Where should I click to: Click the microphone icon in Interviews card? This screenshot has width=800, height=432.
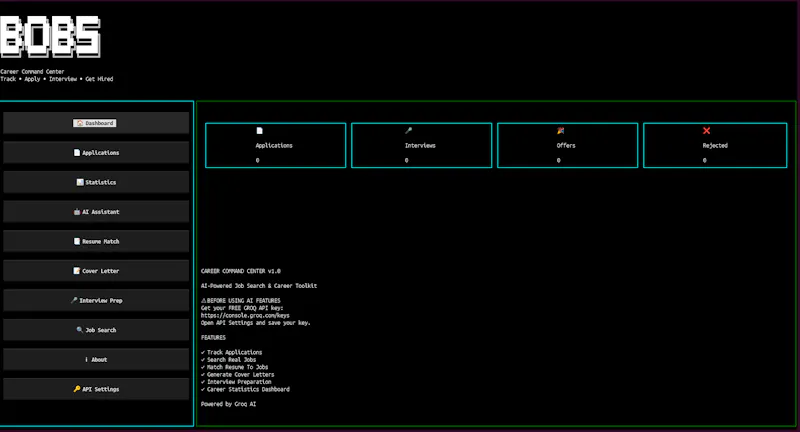click(x=408, y=131)
